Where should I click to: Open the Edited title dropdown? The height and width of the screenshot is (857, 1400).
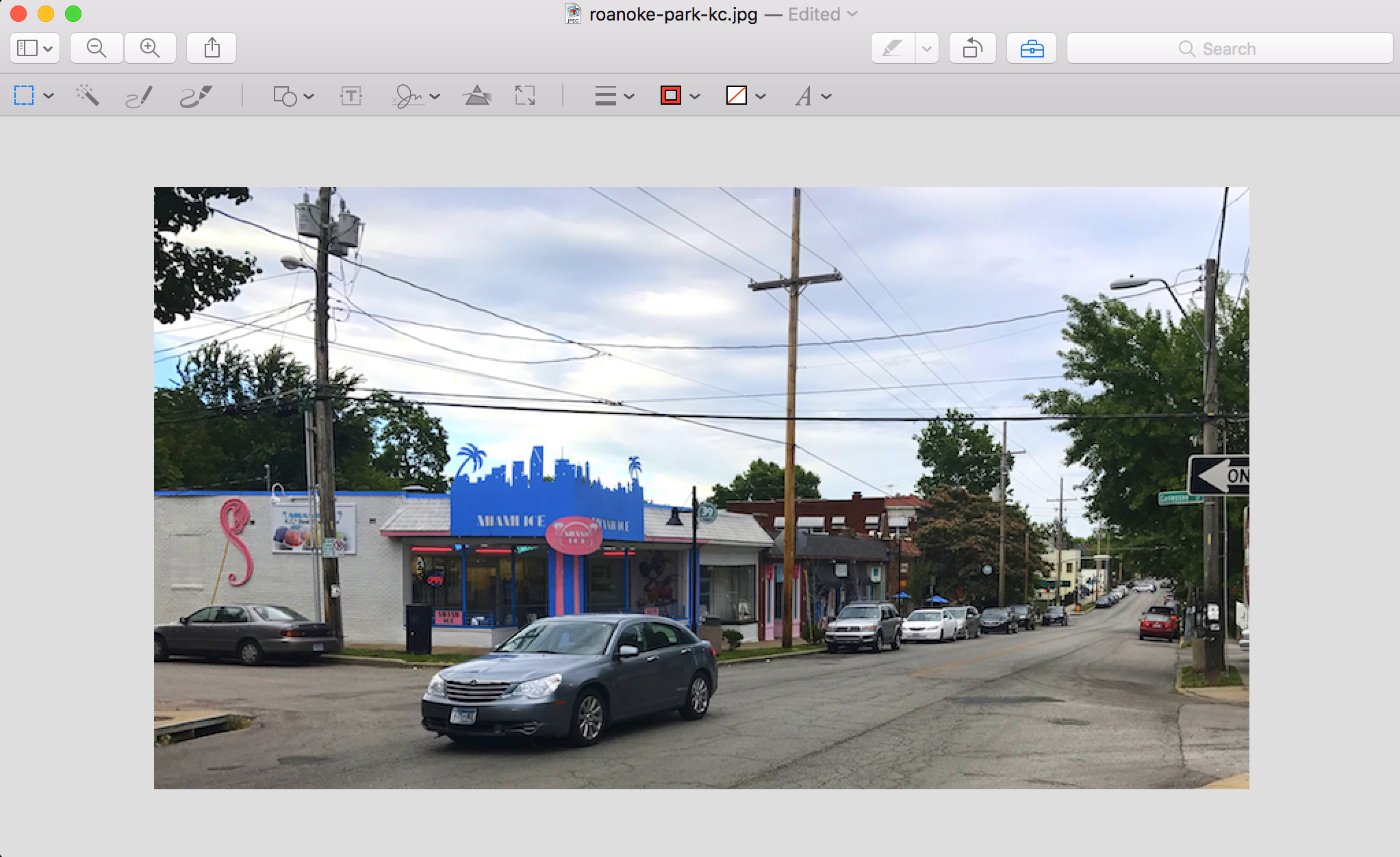(823, 14)
